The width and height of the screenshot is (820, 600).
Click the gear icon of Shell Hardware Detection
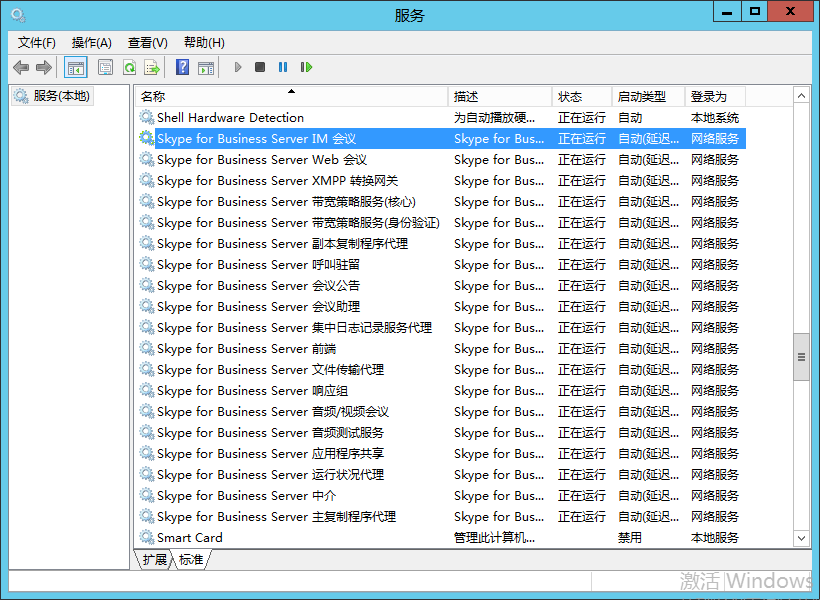(146, 117)
